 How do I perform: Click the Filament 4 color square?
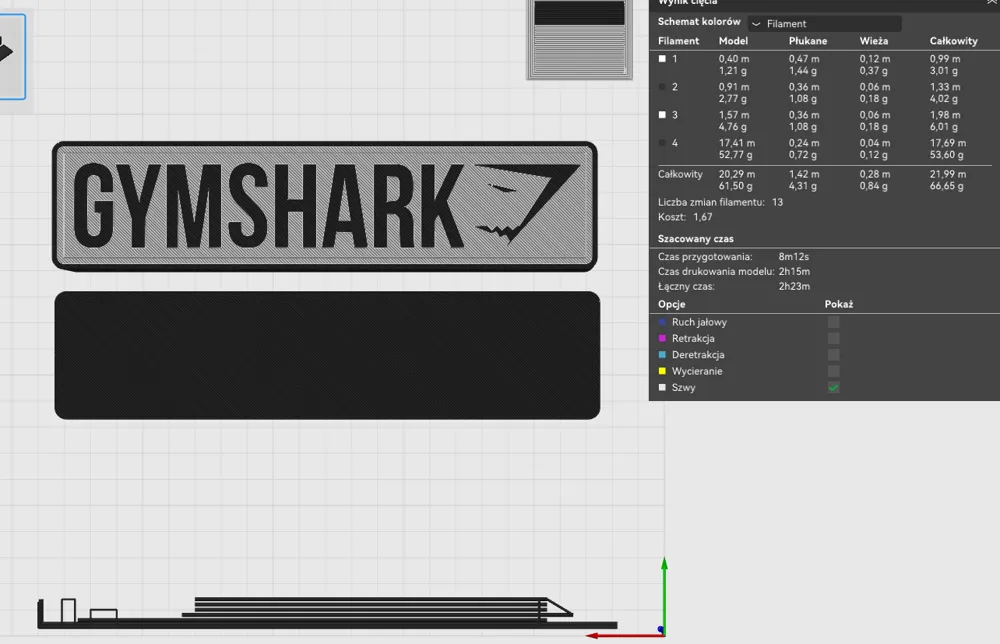coord(661,143)
